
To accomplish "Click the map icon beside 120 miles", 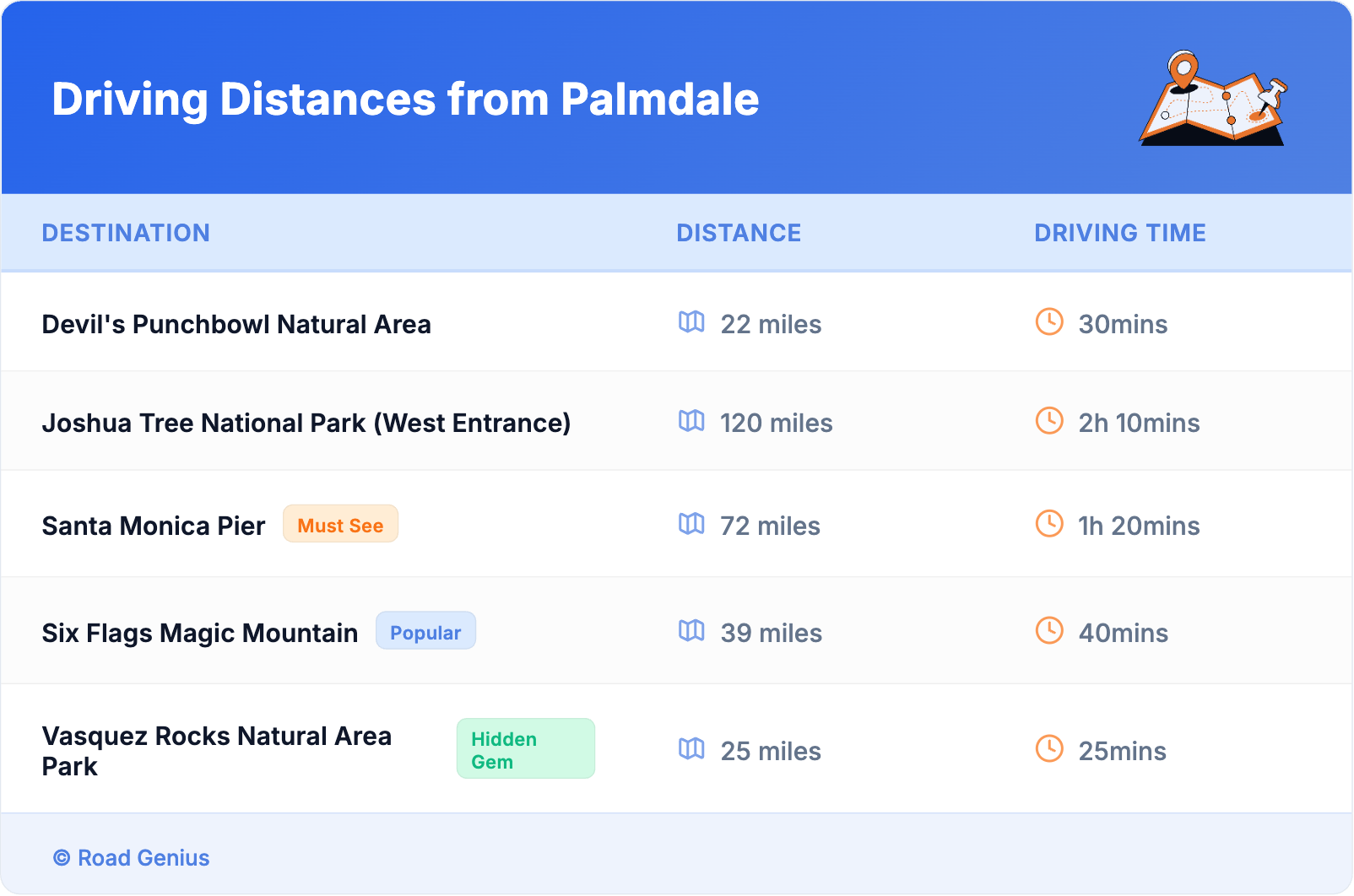I will point(691,420).
